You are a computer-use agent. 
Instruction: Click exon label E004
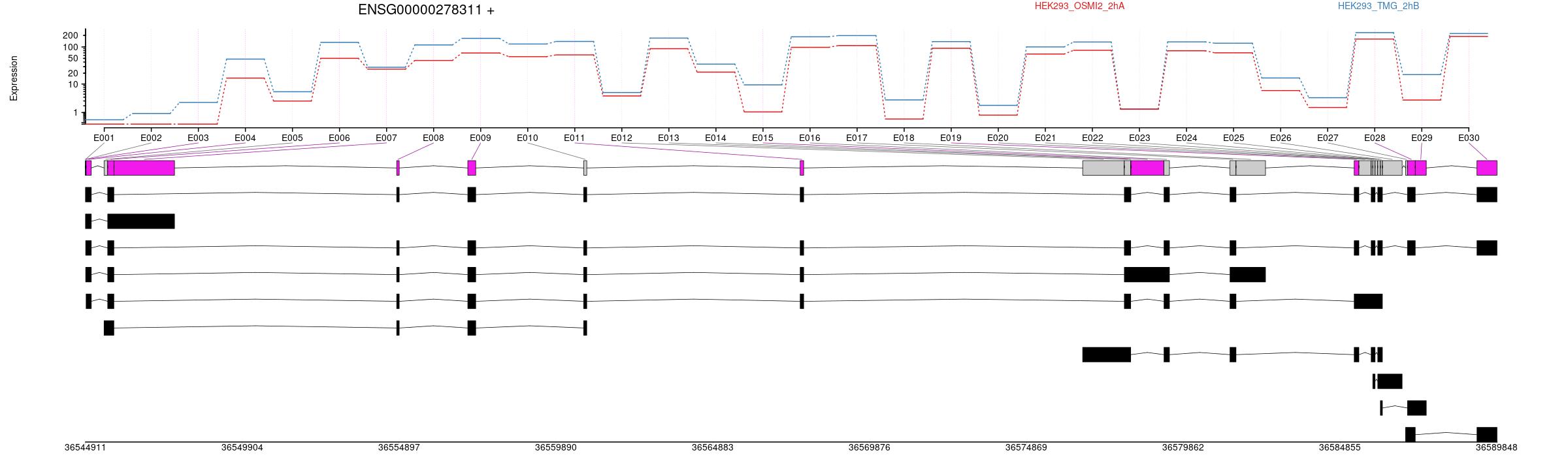[x=245, y=138]
